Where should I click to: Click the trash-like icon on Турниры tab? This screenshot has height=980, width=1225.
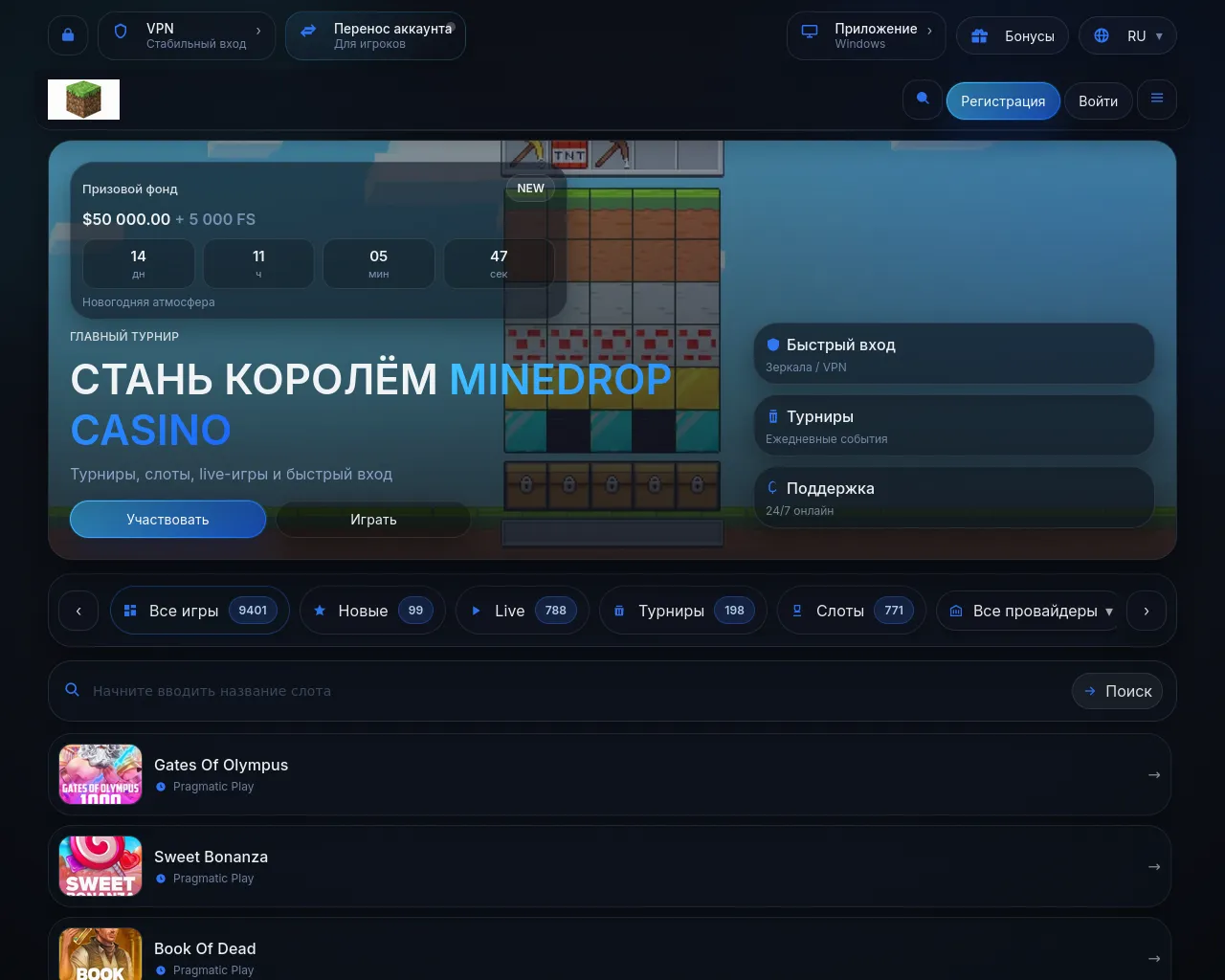click(619, 611)
